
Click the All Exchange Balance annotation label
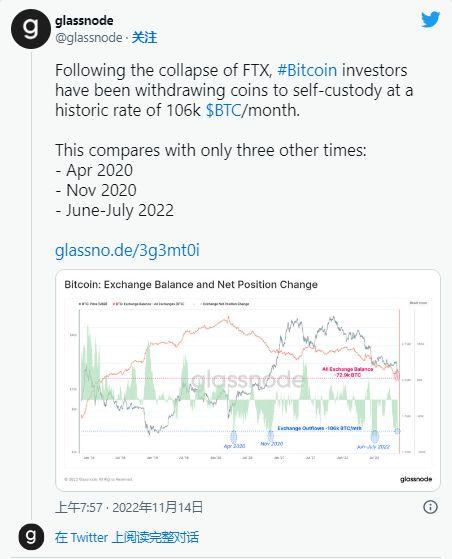[348, 372]
